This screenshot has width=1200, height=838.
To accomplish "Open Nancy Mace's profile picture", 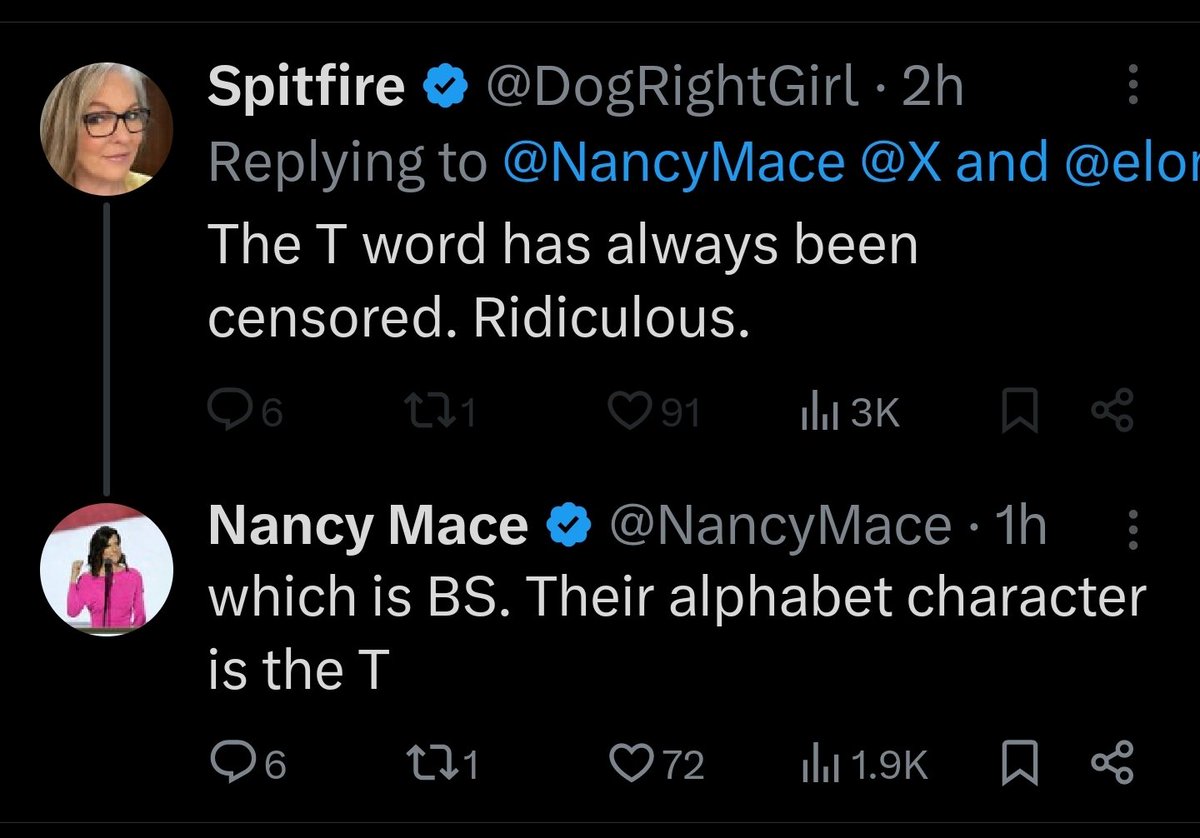I will click(106, 570).
